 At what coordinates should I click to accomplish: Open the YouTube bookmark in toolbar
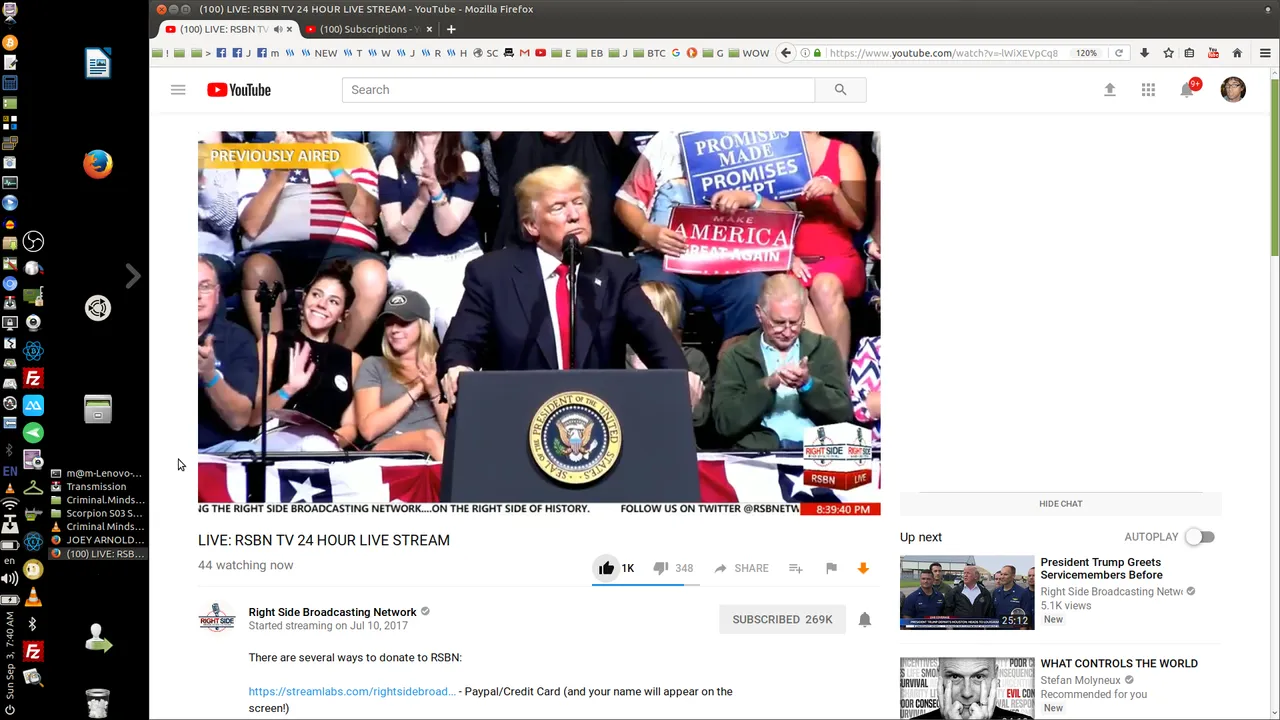point(540,53)
